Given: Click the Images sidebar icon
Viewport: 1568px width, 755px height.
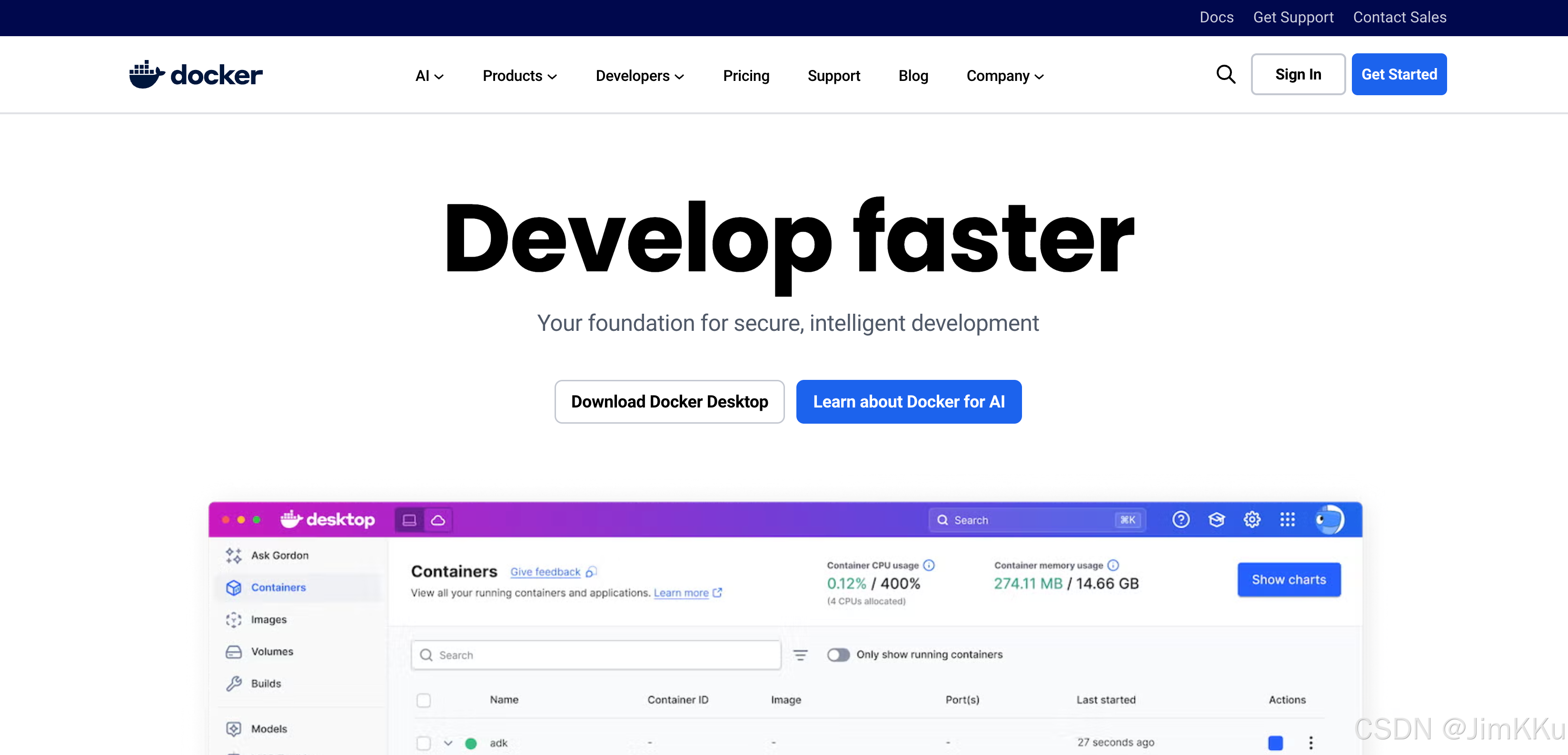Looking at the screenshot, I should (234, 620).
